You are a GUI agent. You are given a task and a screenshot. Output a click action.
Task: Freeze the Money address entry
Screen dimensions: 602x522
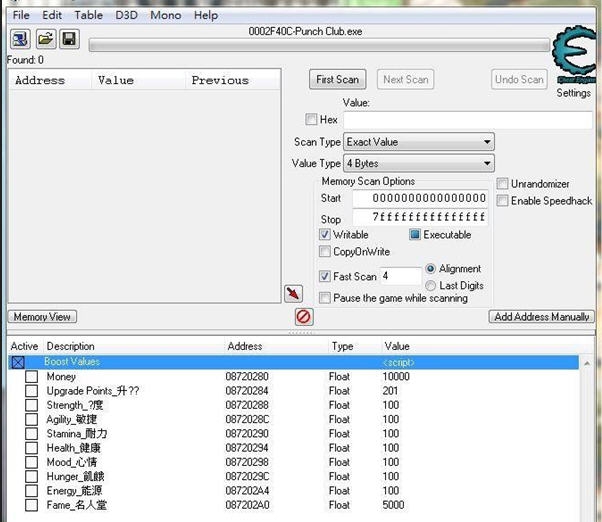(x=31, y=377)
